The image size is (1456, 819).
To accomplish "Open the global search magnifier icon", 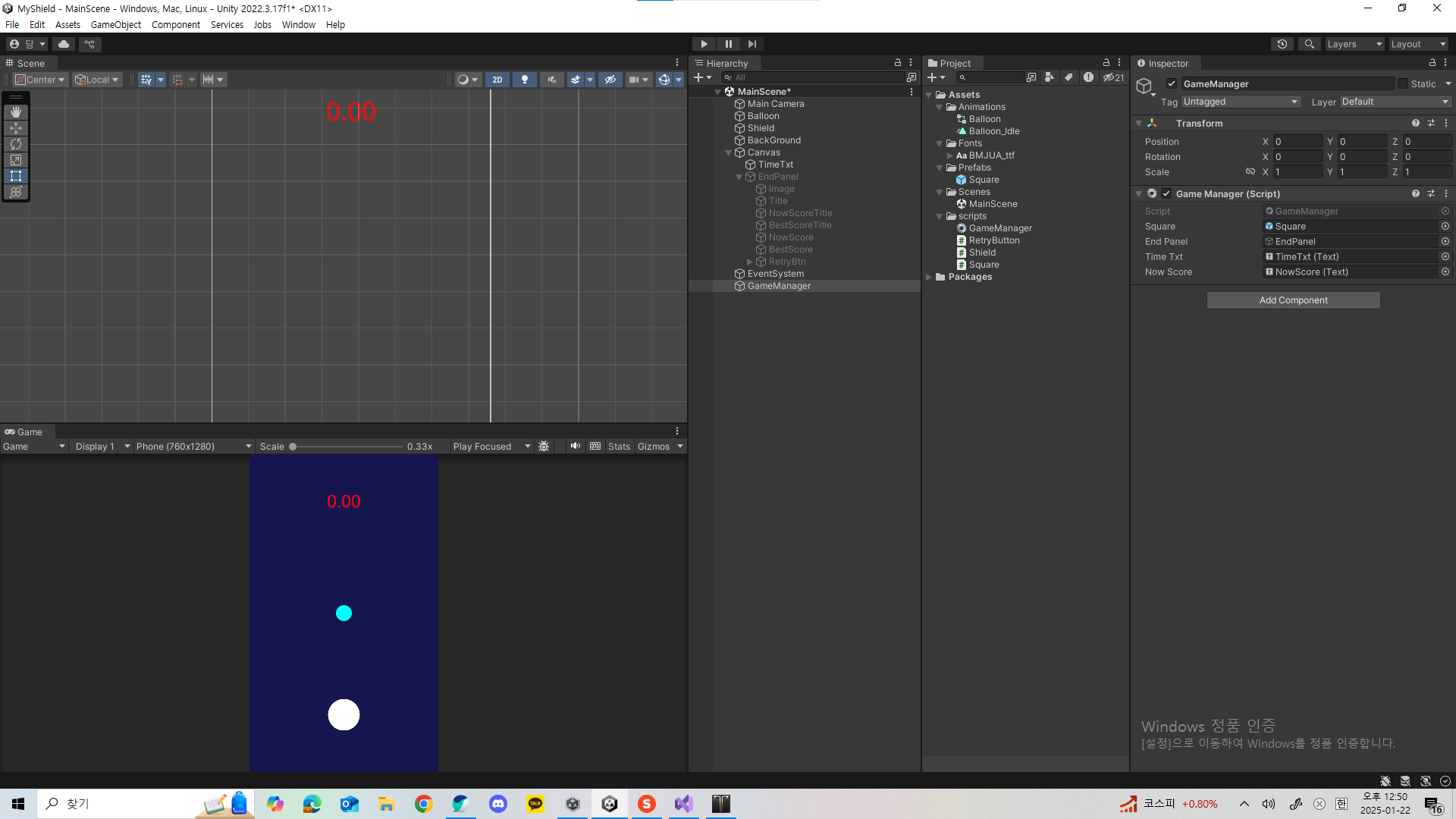I will tap(1310, 44).
